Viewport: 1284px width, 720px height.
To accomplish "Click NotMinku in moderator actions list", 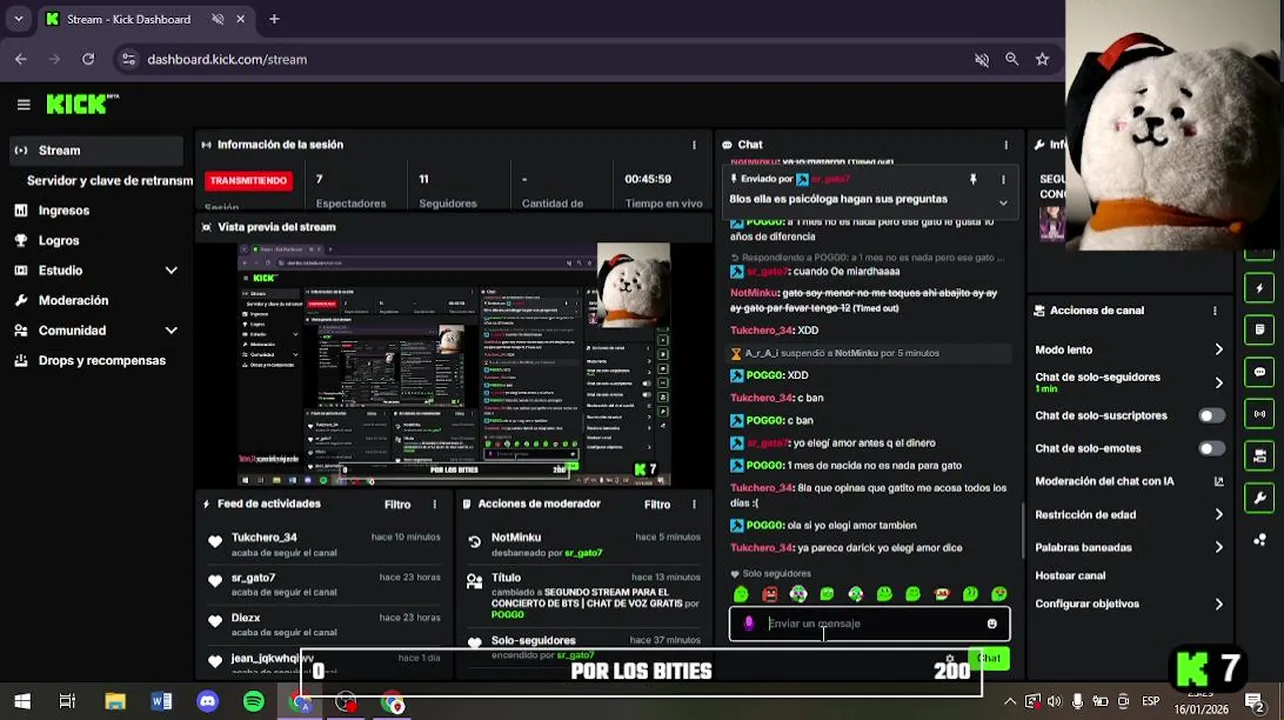I will pyautogui.click(x=516, y=537).
